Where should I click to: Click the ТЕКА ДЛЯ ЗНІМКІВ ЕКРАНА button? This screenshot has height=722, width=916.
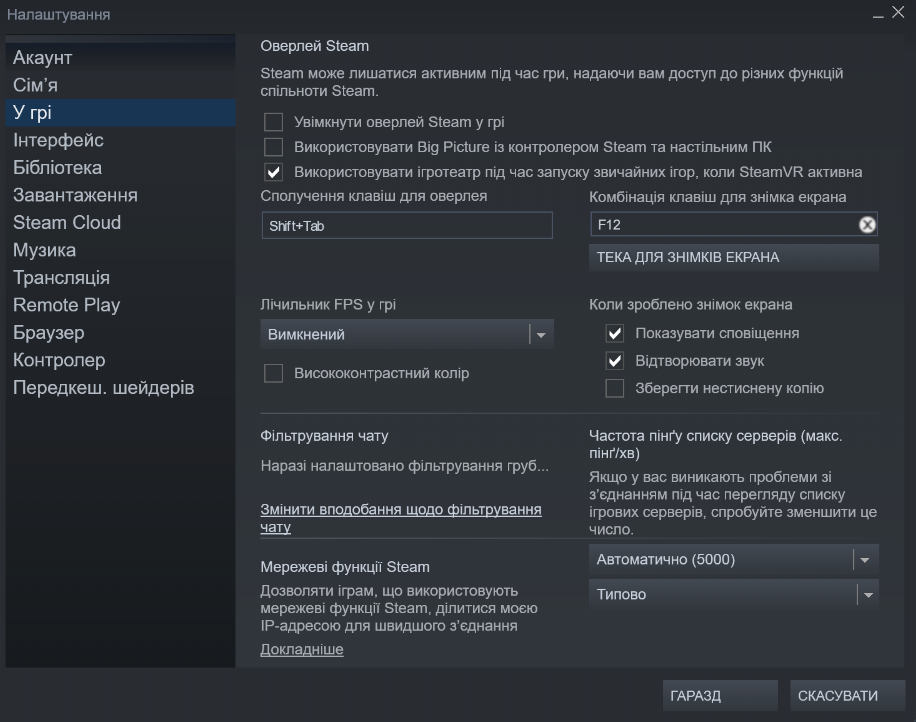click(x=733, y=257)
